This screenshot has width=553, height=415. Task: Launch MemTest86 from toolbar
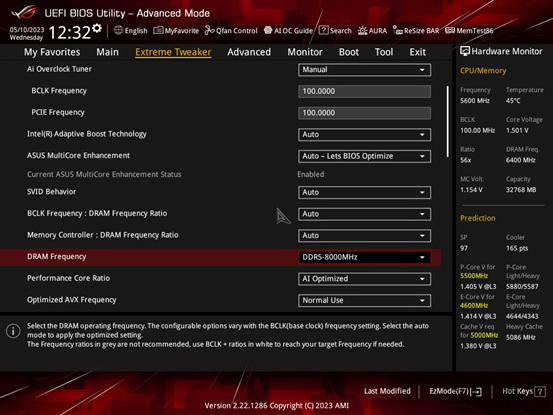[x=469, y=31]
